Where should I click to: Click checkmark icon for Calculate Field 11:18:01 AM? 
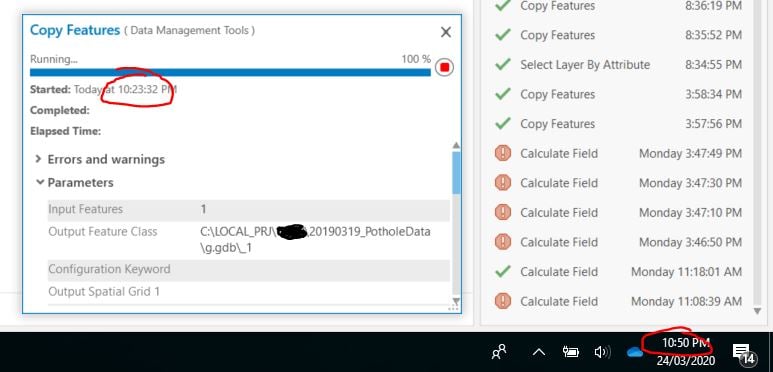(x=502, y=271)
